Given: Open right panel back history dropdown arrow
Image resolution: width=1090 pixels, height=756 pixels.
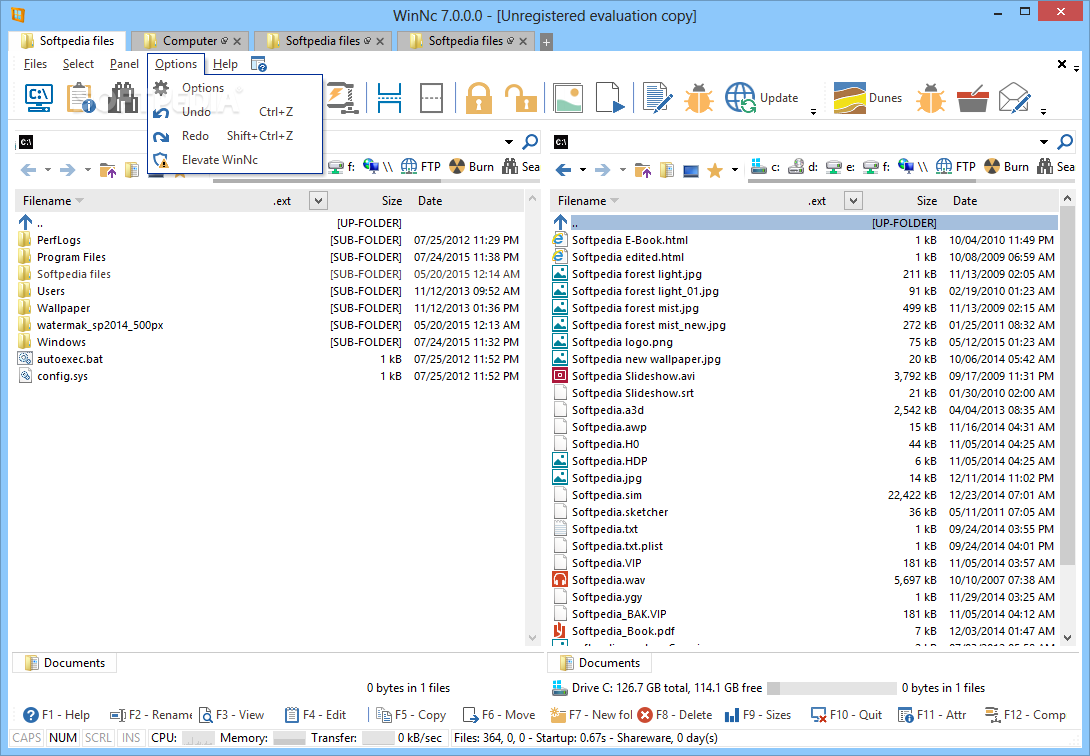Looking at the screenshot, I should click(583, 170).
